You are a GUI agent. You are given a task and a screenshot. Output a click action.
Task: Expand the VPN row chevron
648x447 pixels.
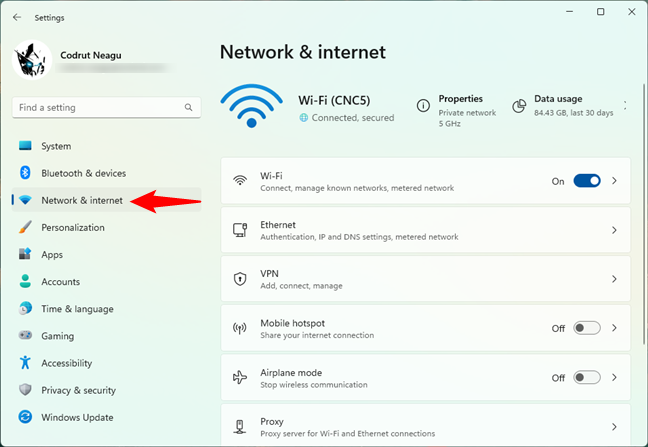click(x=614, y=279)
